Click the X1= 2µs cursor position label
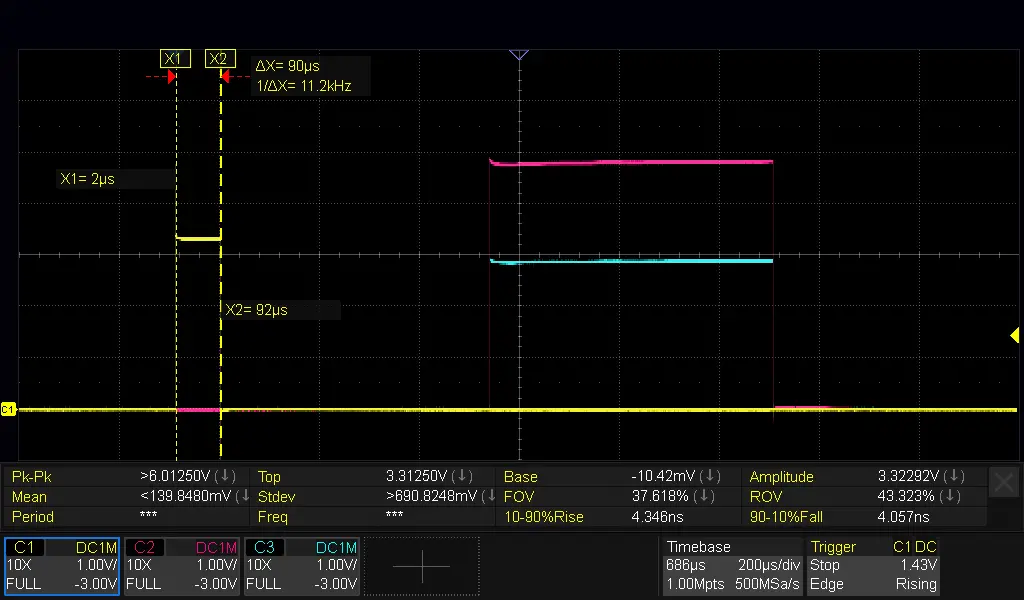Viewport: 1024px width, 600px height. [x=88, y=179]
